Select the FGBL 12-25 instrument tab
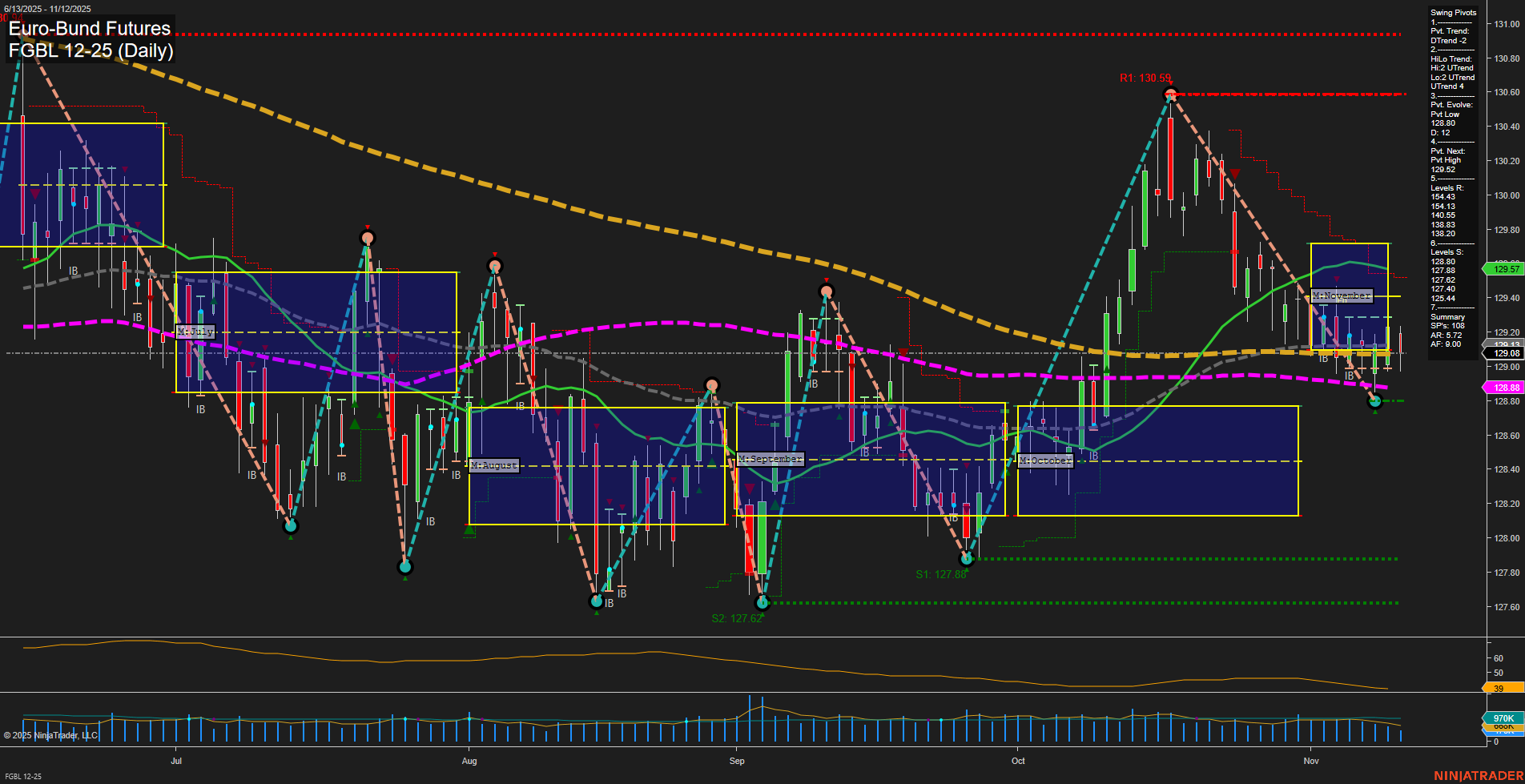 tap(22, 776)
